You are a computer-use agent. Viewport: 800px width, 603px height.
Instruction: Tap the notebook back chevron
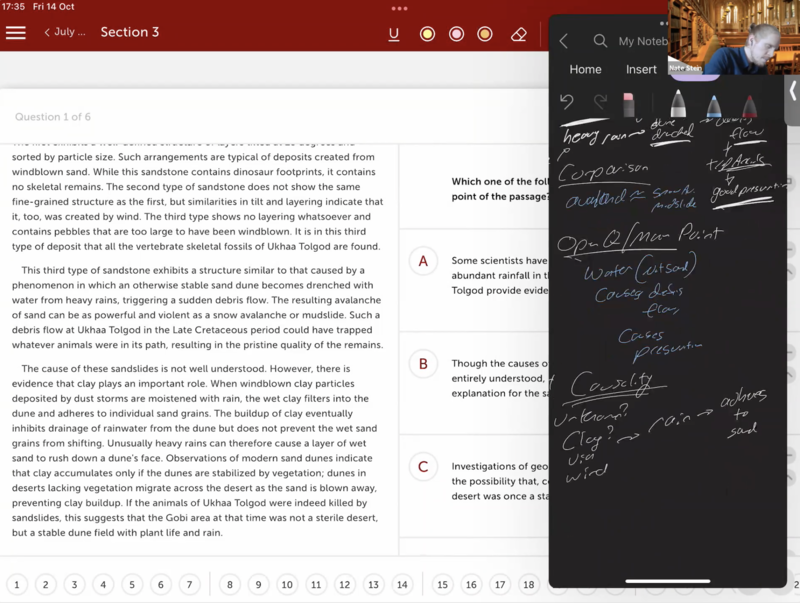(564, 41)
